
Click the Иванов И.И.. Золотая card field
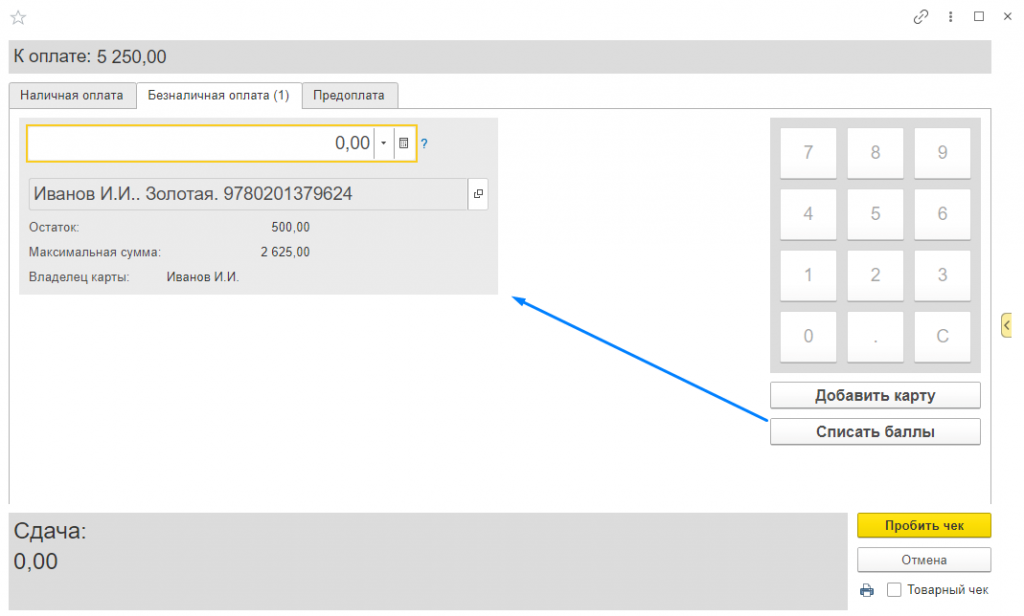point(248,194)
